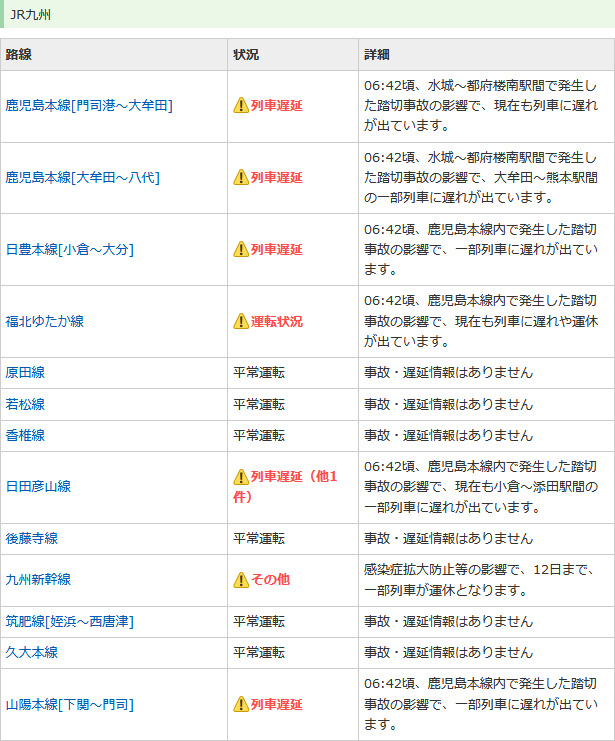The width and height of the screenshot is (615, 741).
Task: Click detail text in 山陽本線 row
Action: [481, 705]
